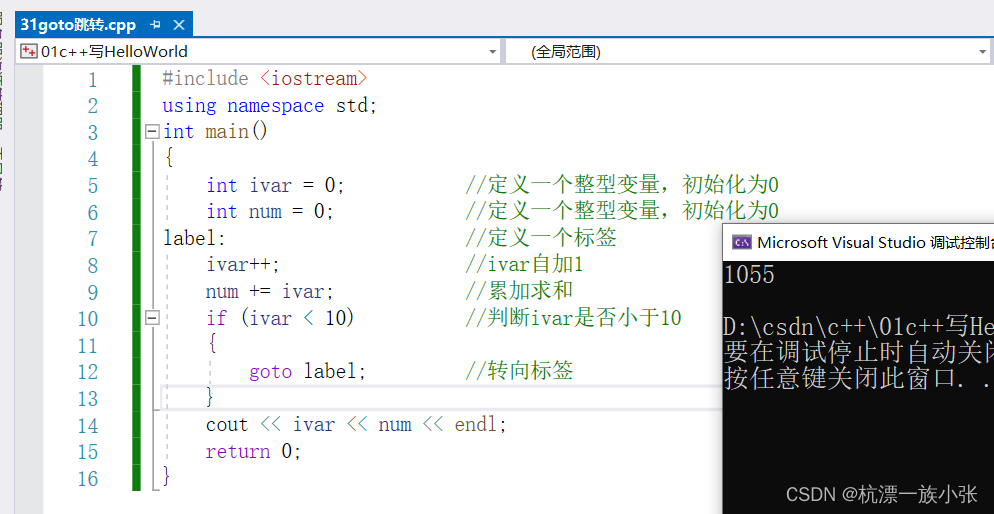Click the comment //累加求和

coord(519,292)
